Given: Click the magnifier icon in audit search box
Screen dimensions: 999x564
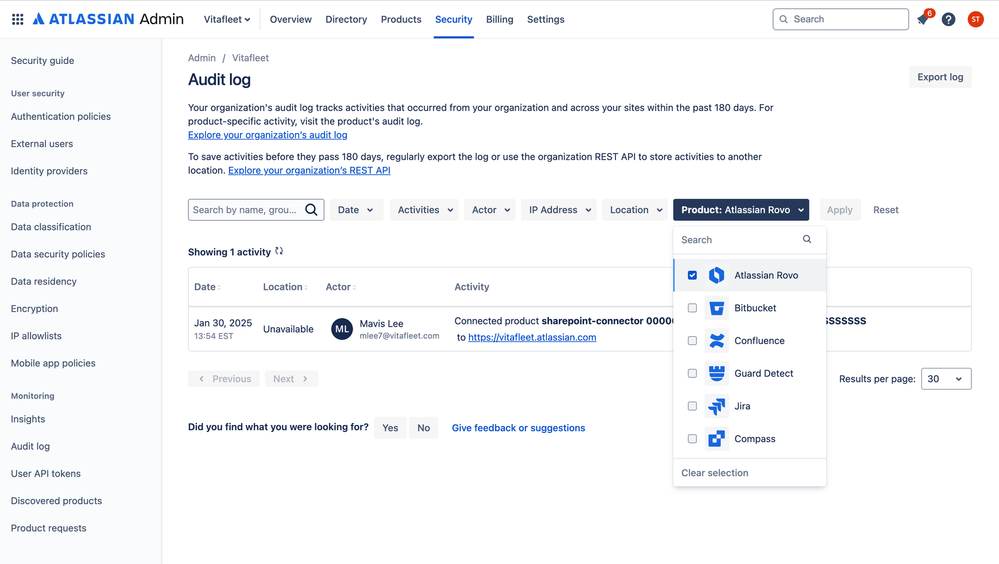Looking at the screenshot, I should click(x=311, y=210).
